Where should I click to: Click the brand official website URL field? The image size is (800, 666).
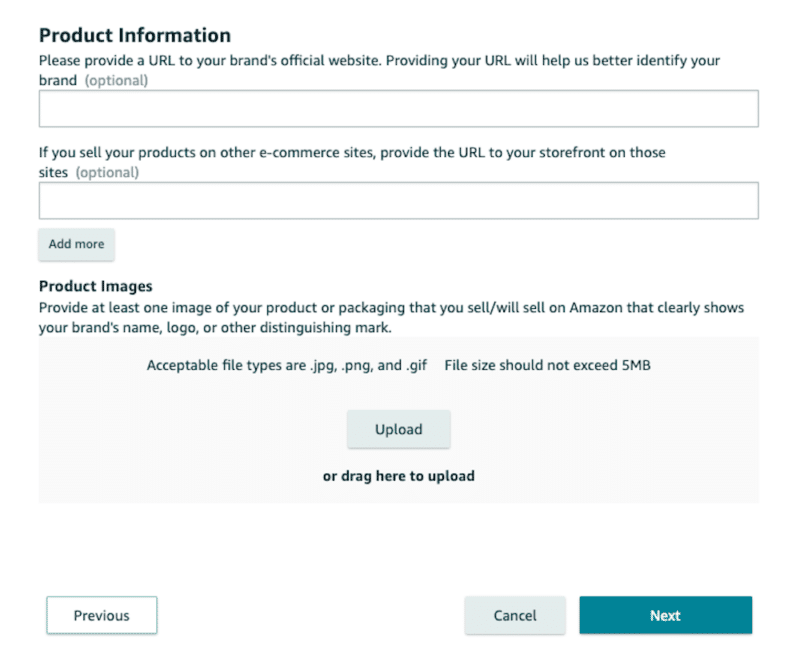tap(398, 108)
